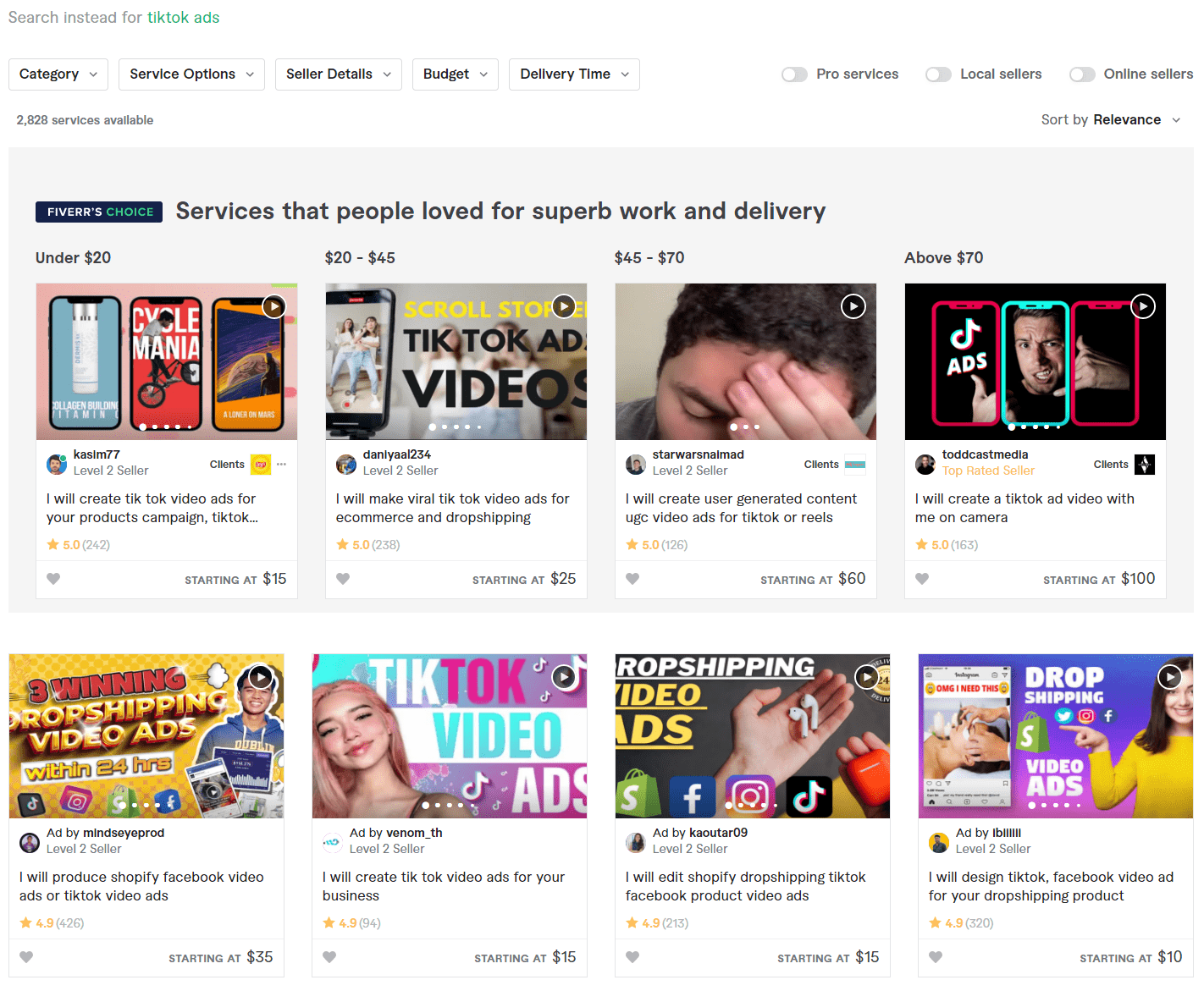This screenshot has width=1204, height=991.
Task: Open ibiiiiii seller avatar
Action: coord(939,842)
